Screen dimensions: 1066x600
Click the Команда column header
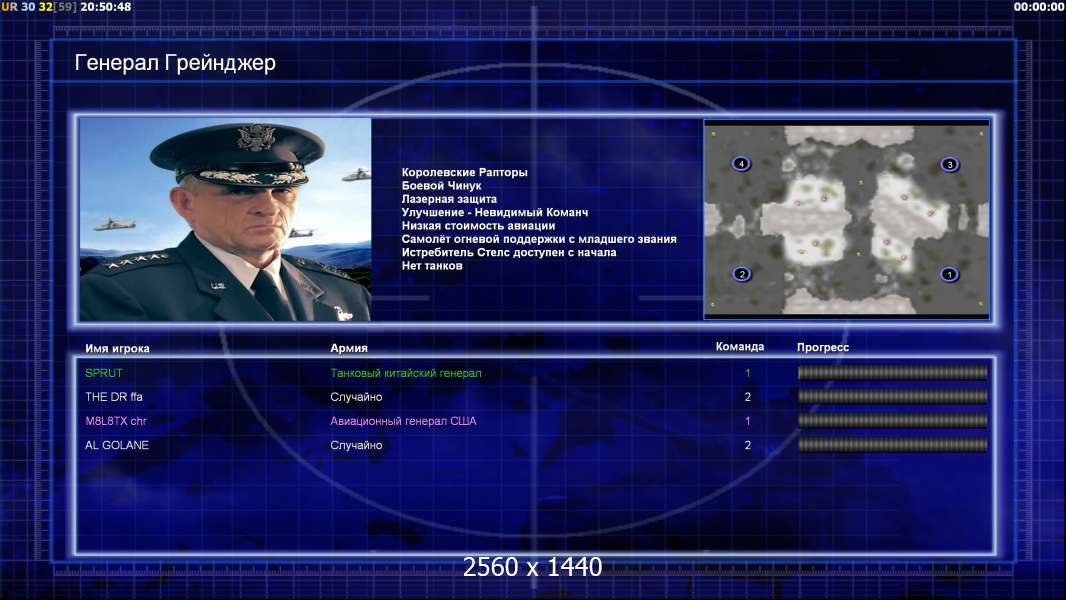740,347
